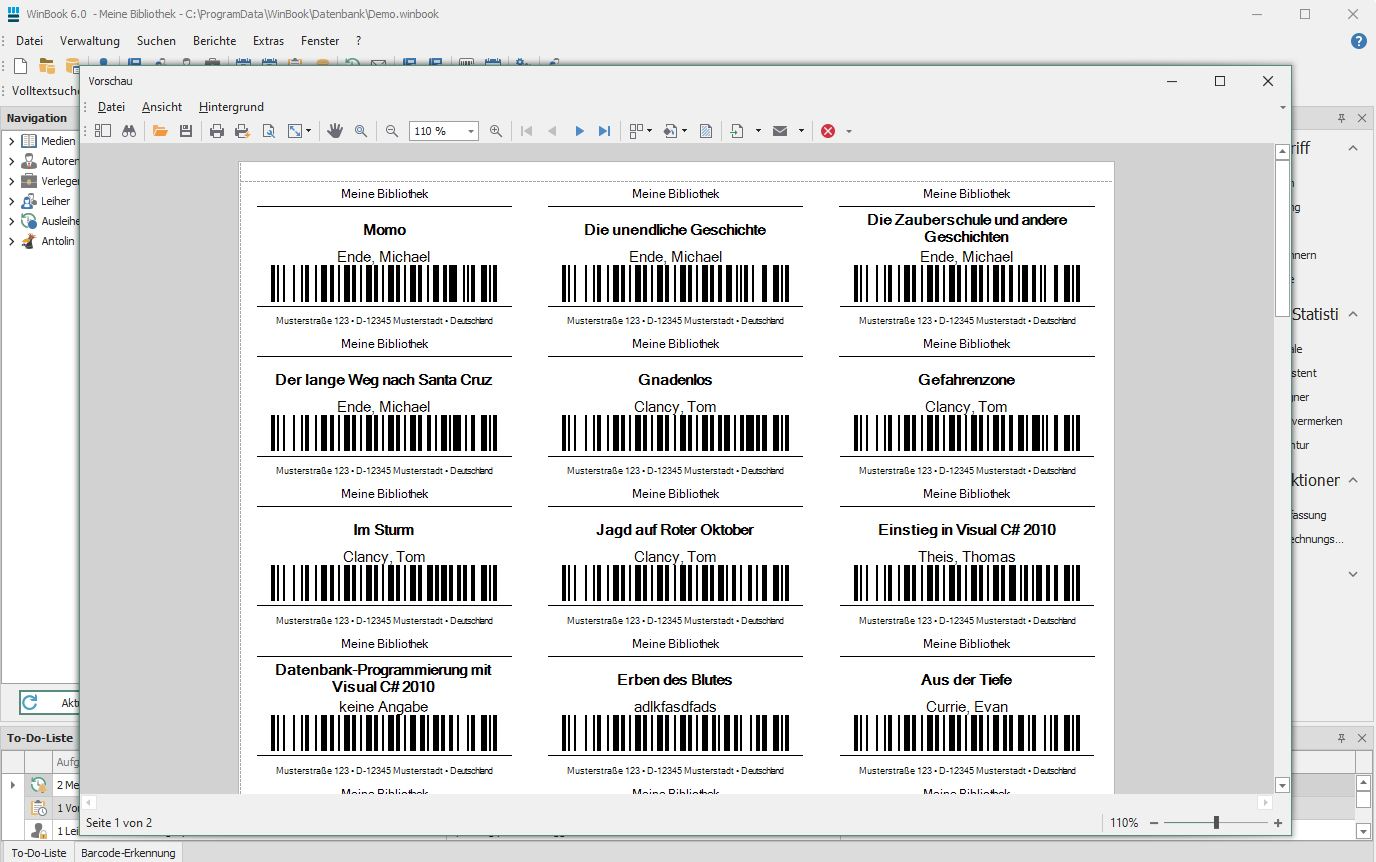
Task: Switch to the Barcode-Erkennung tab
Action: (128, 853)
